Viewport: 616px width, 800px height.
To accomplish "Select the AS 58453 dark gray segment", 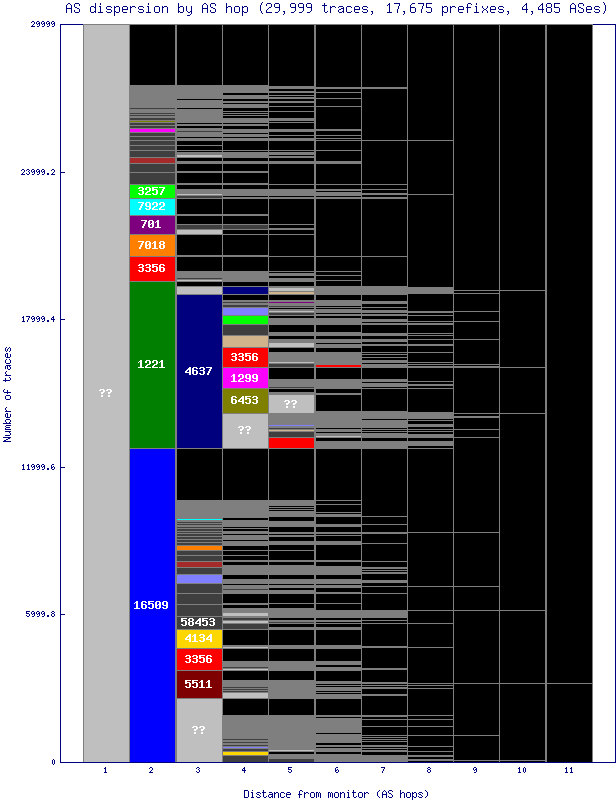I will pyautogui.click(x=199, y=622).
